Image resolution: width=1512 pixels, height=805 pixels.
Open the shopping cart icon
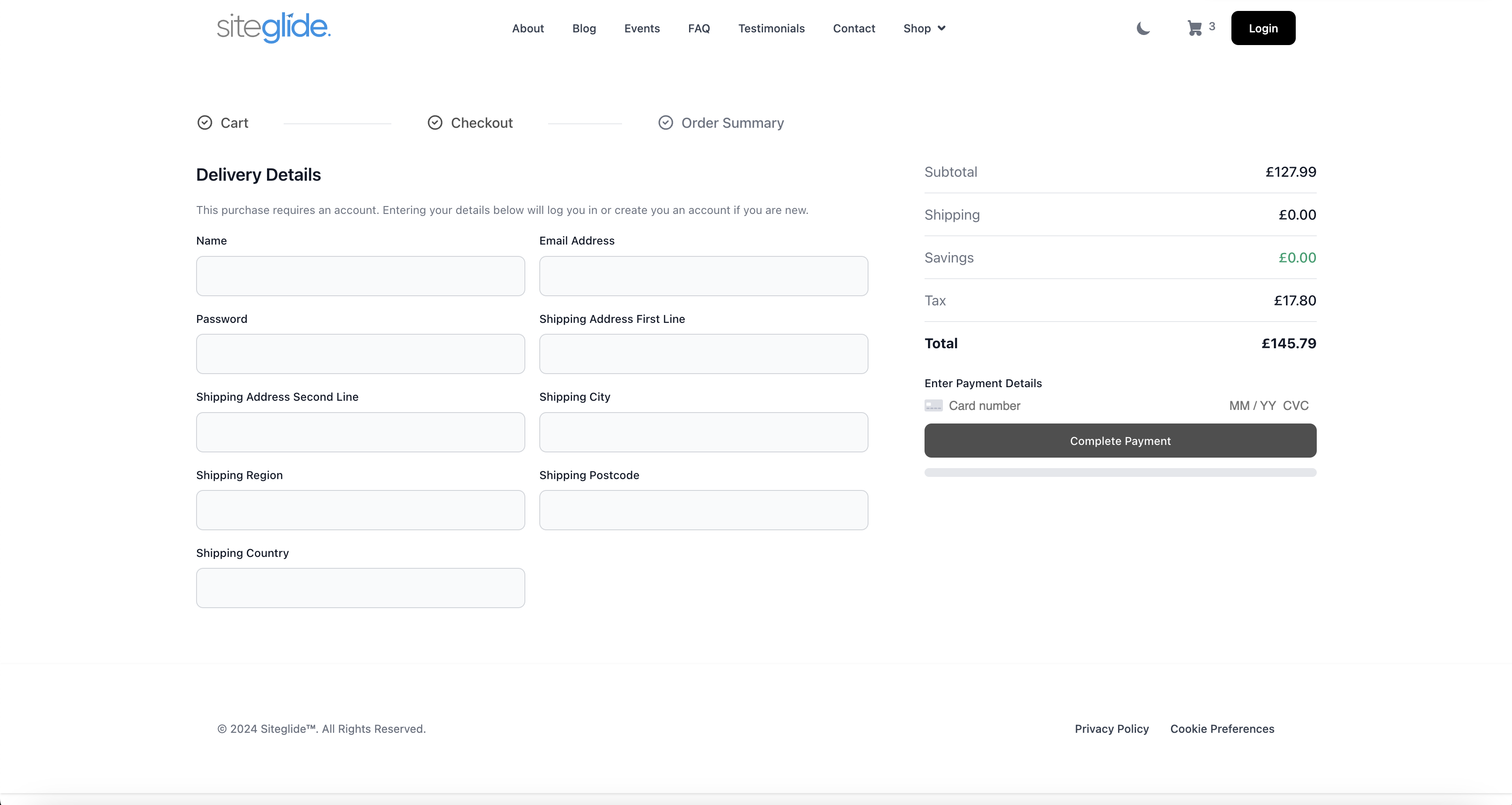point(1195,28)
